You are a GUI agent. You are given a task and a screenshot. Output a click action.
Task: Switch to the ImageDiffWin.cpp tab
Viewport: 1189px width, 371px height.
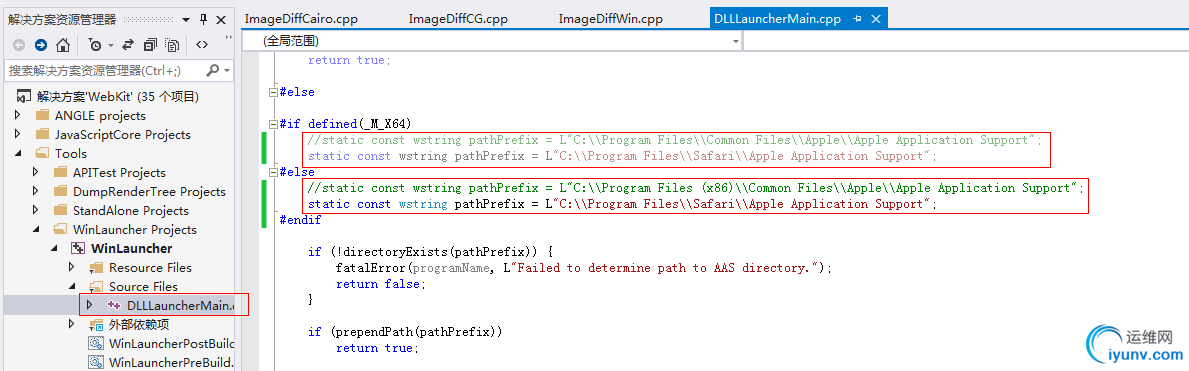tap(611, 20)
